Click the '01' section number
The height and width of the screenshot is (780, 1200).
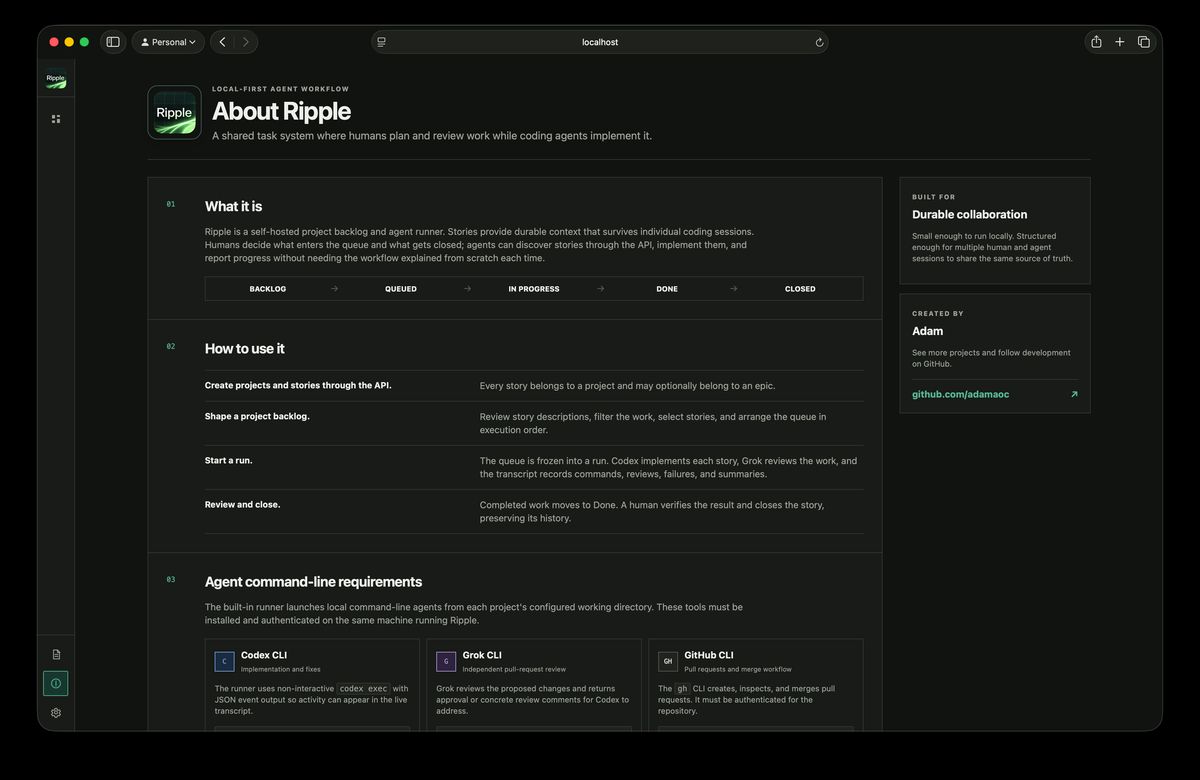click(171, 204)
